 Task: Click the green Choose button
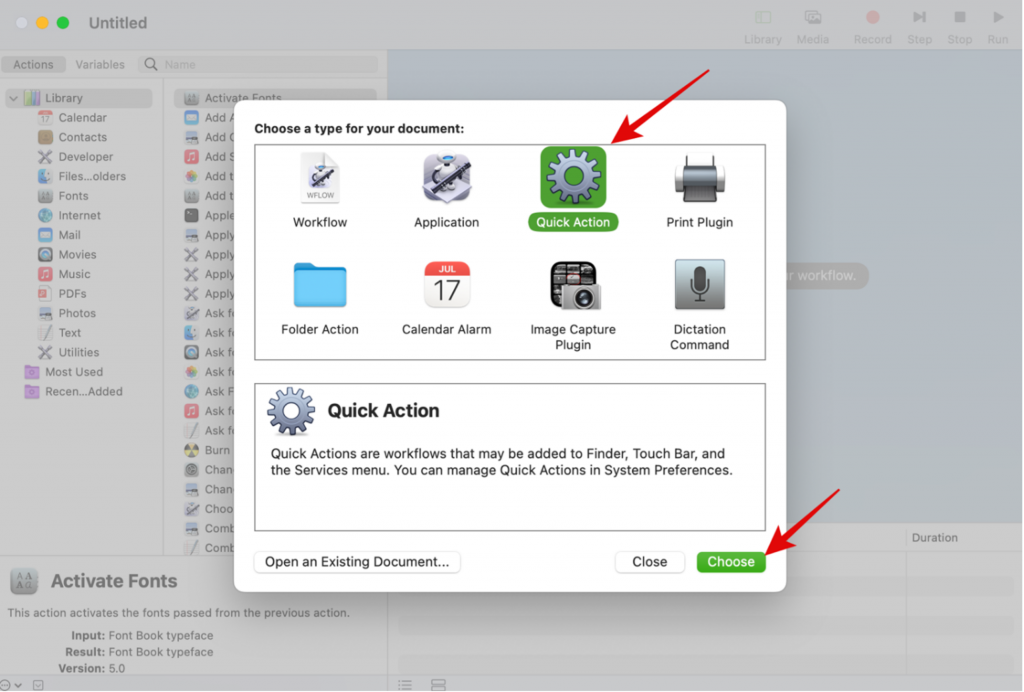pos(731,562)
